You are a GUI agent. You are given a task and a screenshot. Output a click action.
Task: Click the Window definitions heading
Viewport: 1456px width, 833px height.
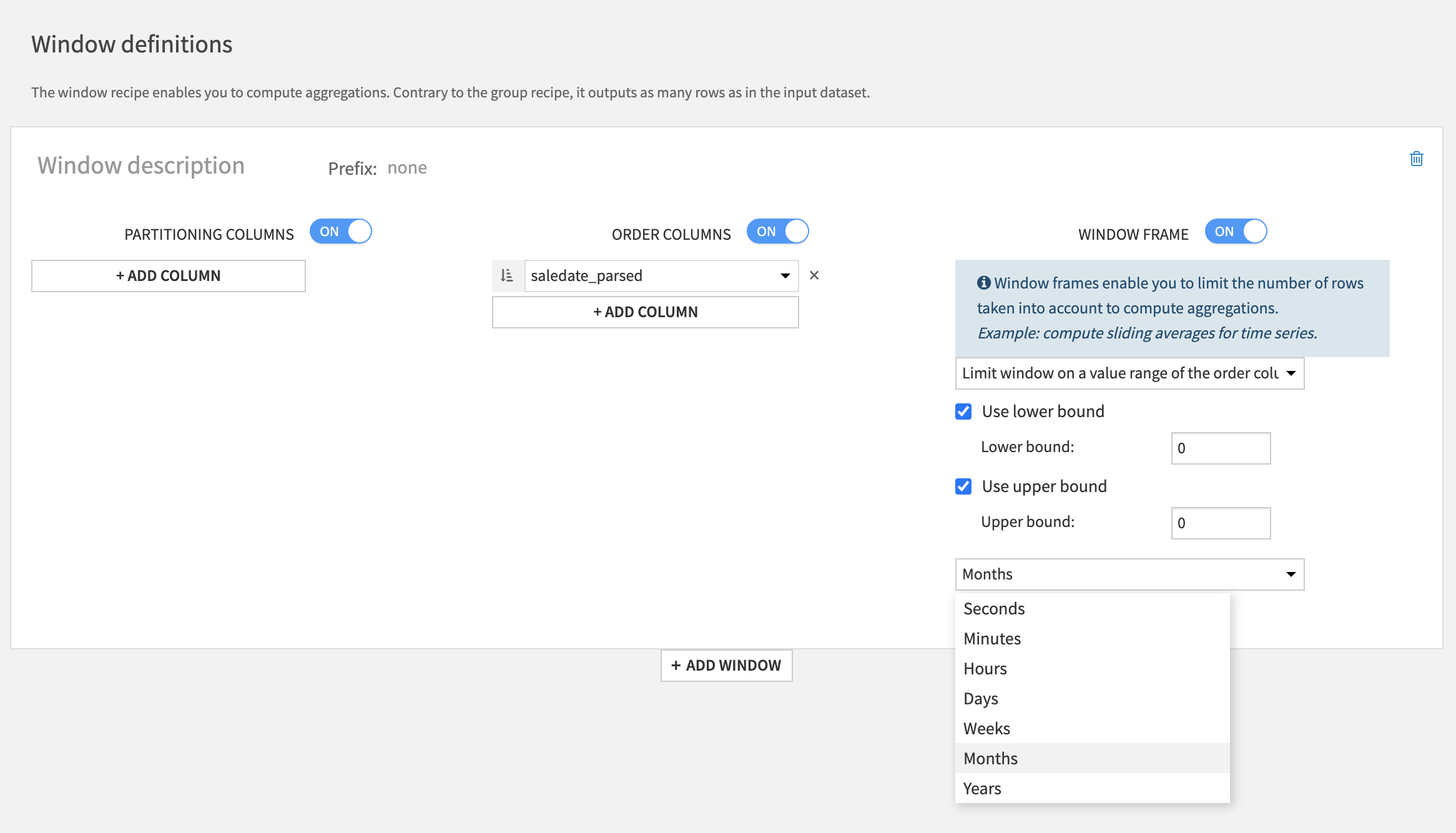132,44
